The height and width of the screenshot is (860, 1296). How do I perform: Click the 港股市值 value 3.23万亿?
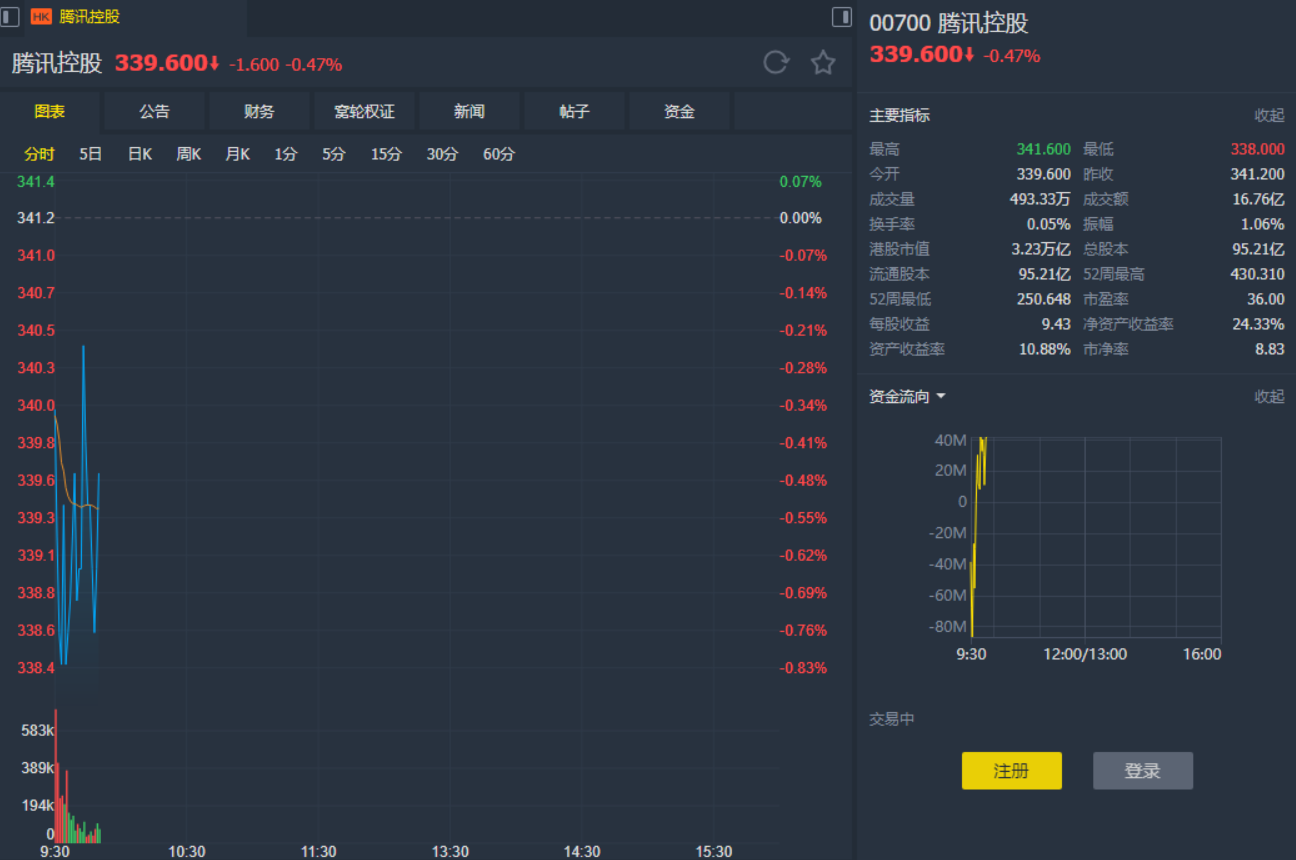1041,249
